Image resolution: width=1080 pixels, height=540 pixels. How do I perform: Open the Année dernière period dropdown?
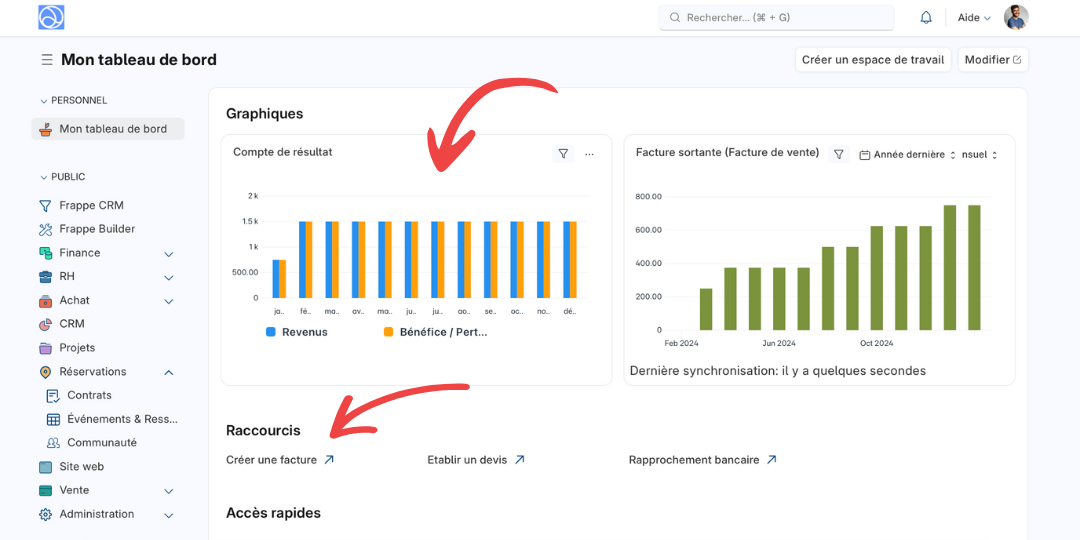coord(908,155)
